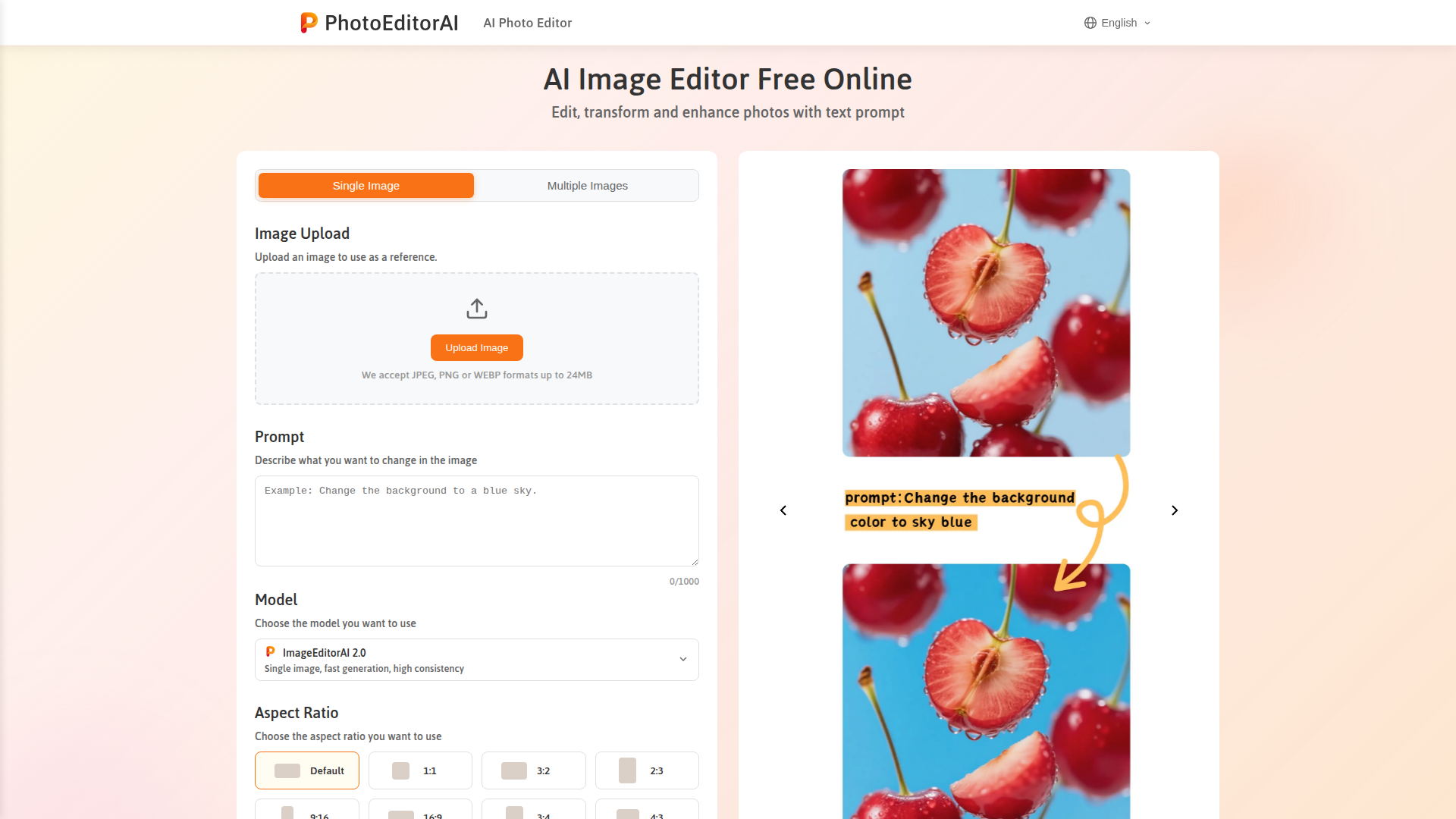Select the Default aspect ratio option

(x=307, y=770)
